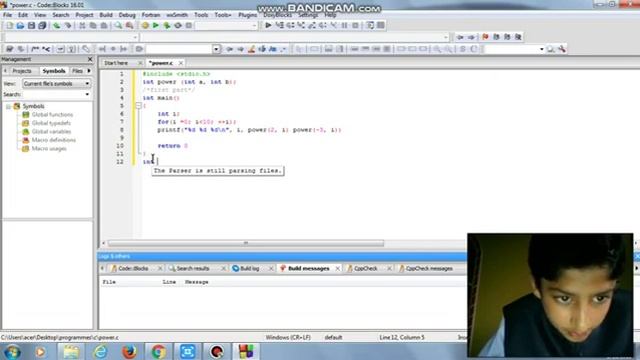
Task: Cut selection using scissors icon
Action: click(82, 25)
